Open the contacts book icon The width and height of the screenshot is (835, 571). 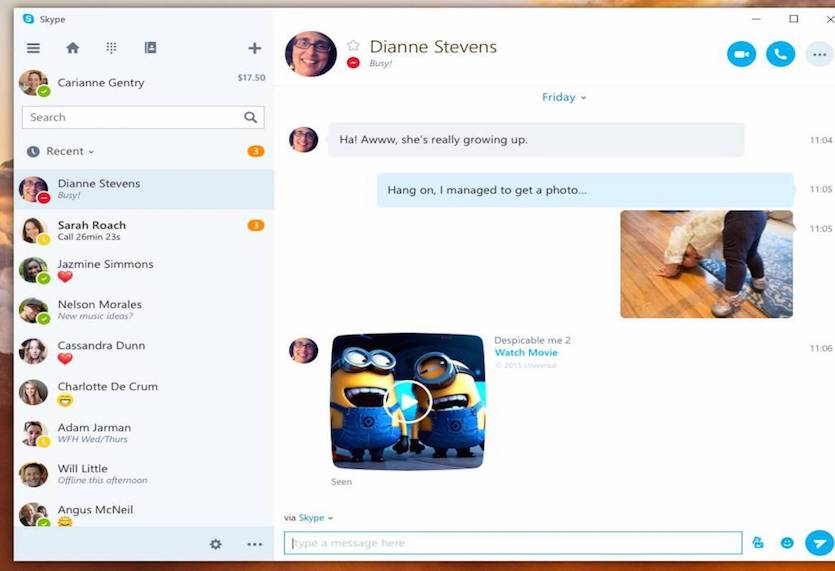[151, 47]
